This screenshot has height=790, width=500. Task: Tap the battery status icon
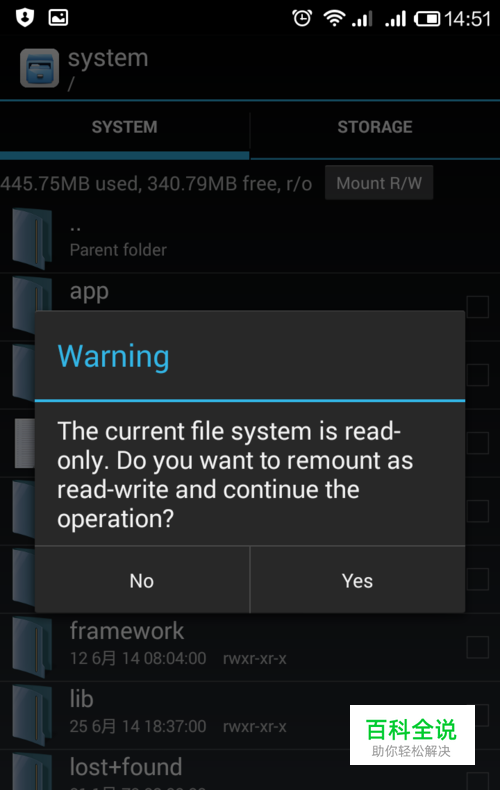(x=427, y=19)
